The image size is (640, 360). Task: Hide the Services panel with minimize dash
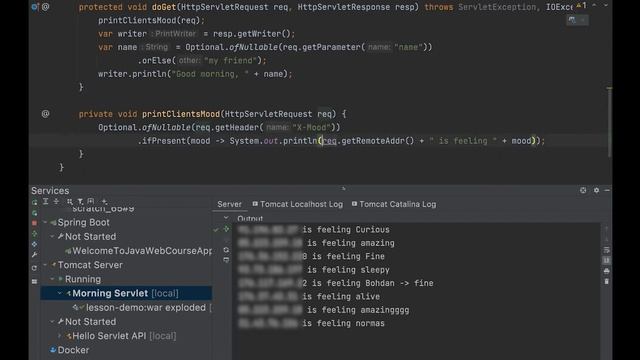point(607,190)
